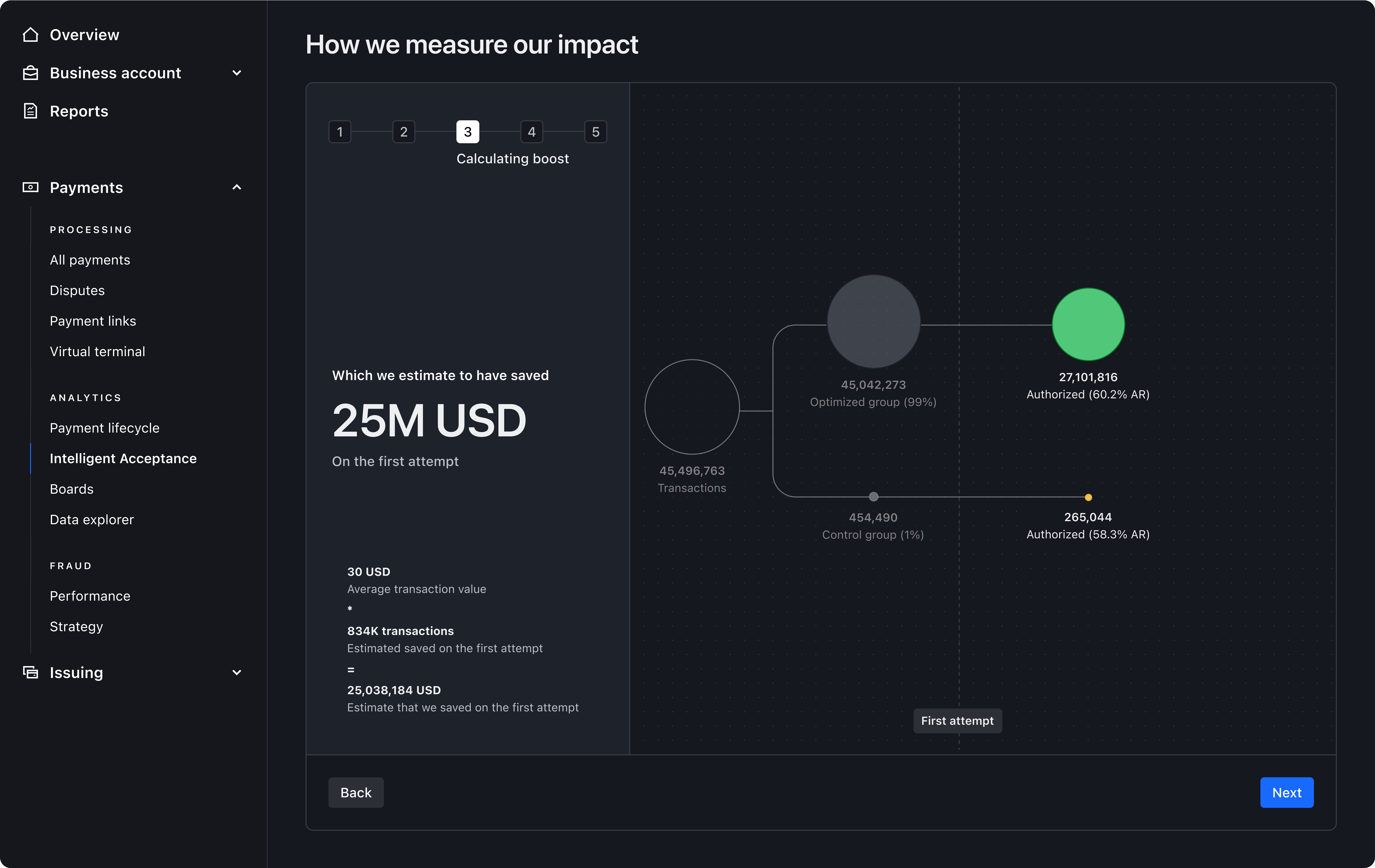
Task: Click the Overview home icon
Action: point(30,35)
